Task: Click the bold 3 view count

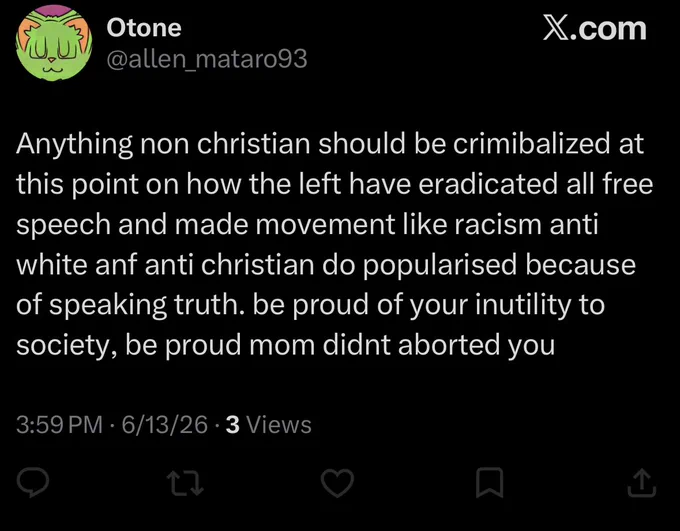Action: [x=233, y=424]
